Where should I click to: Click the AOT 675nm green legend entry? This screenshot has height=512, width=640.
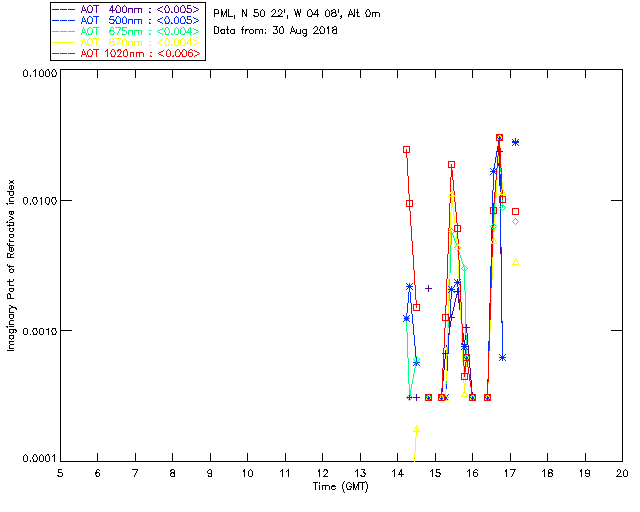128,31
